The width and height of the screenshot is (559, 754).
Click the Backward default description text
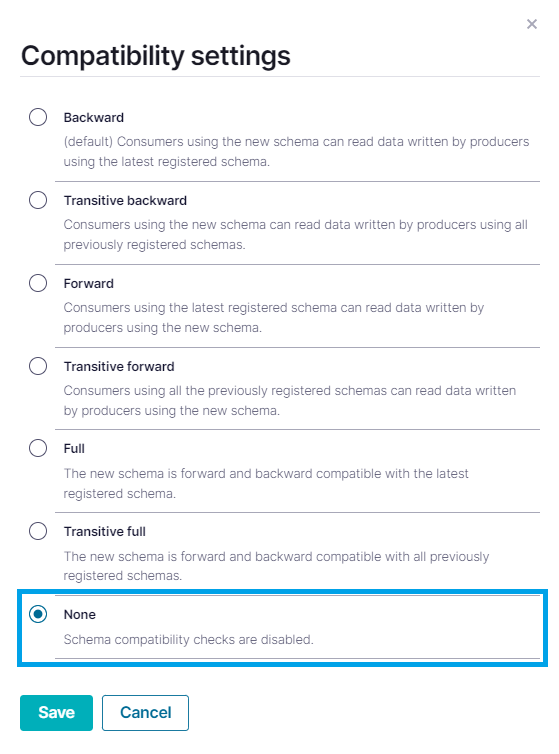296,151
